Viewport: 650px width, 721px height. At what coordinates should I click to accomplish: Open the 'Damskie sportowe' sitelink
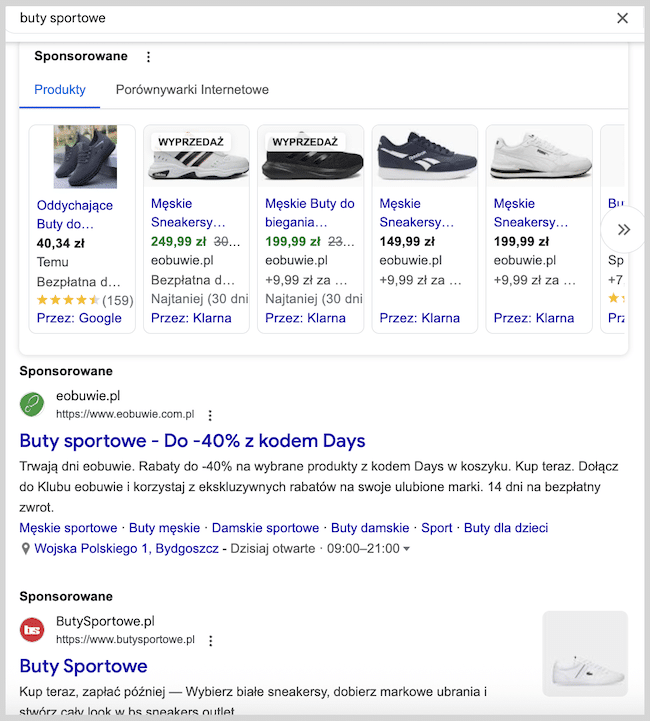265,528
